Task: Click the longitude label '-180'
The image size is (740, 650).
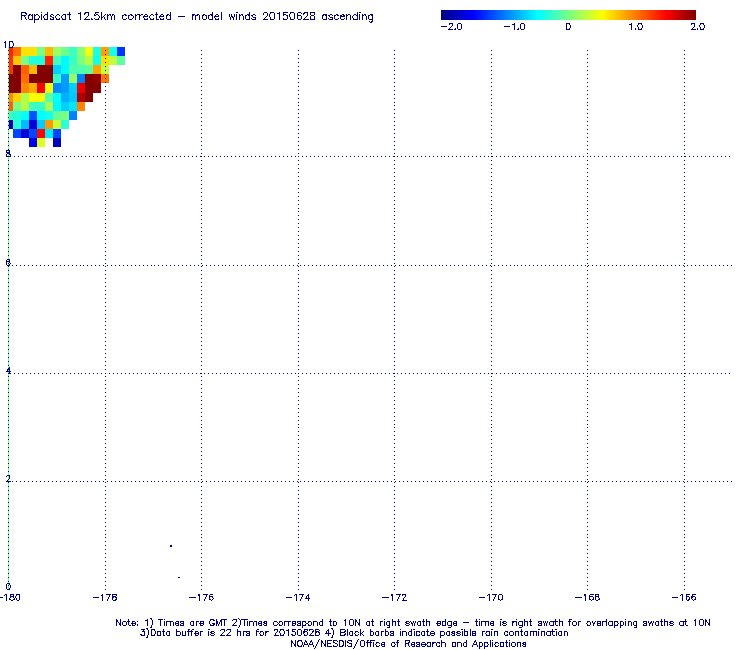Action: (x=10, y=598)
